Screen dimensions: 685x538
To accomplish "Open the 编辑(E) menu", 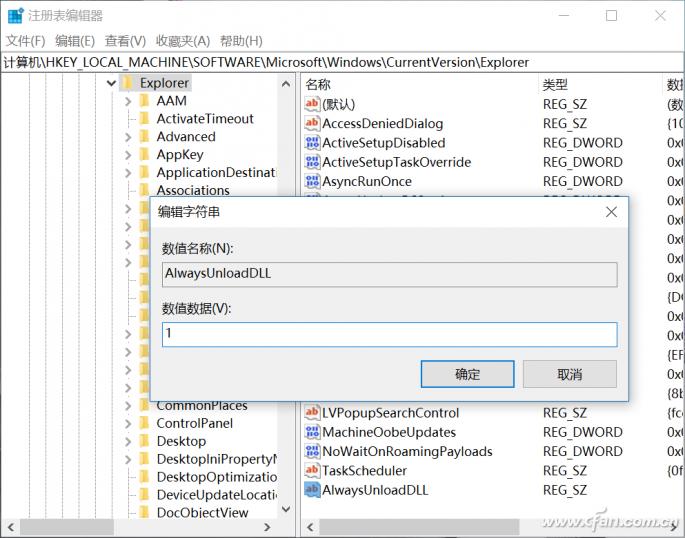I will tap(75, 41).
